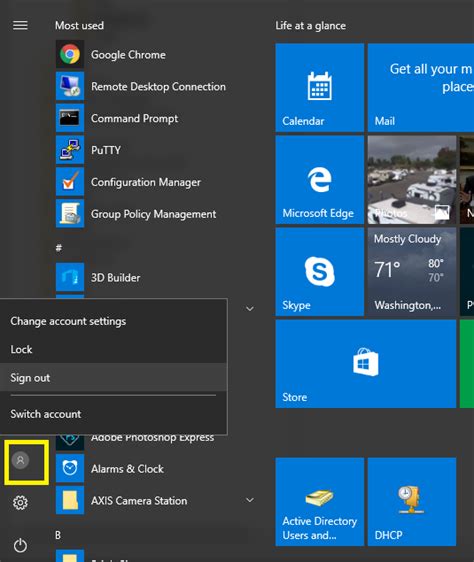
Task: Open the DHCP tile
Action: click(x=412, y=502)
